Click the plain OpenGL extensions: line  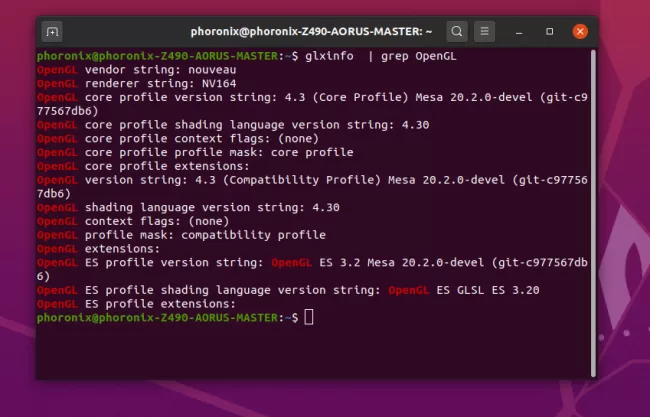[x=99, y=249]
